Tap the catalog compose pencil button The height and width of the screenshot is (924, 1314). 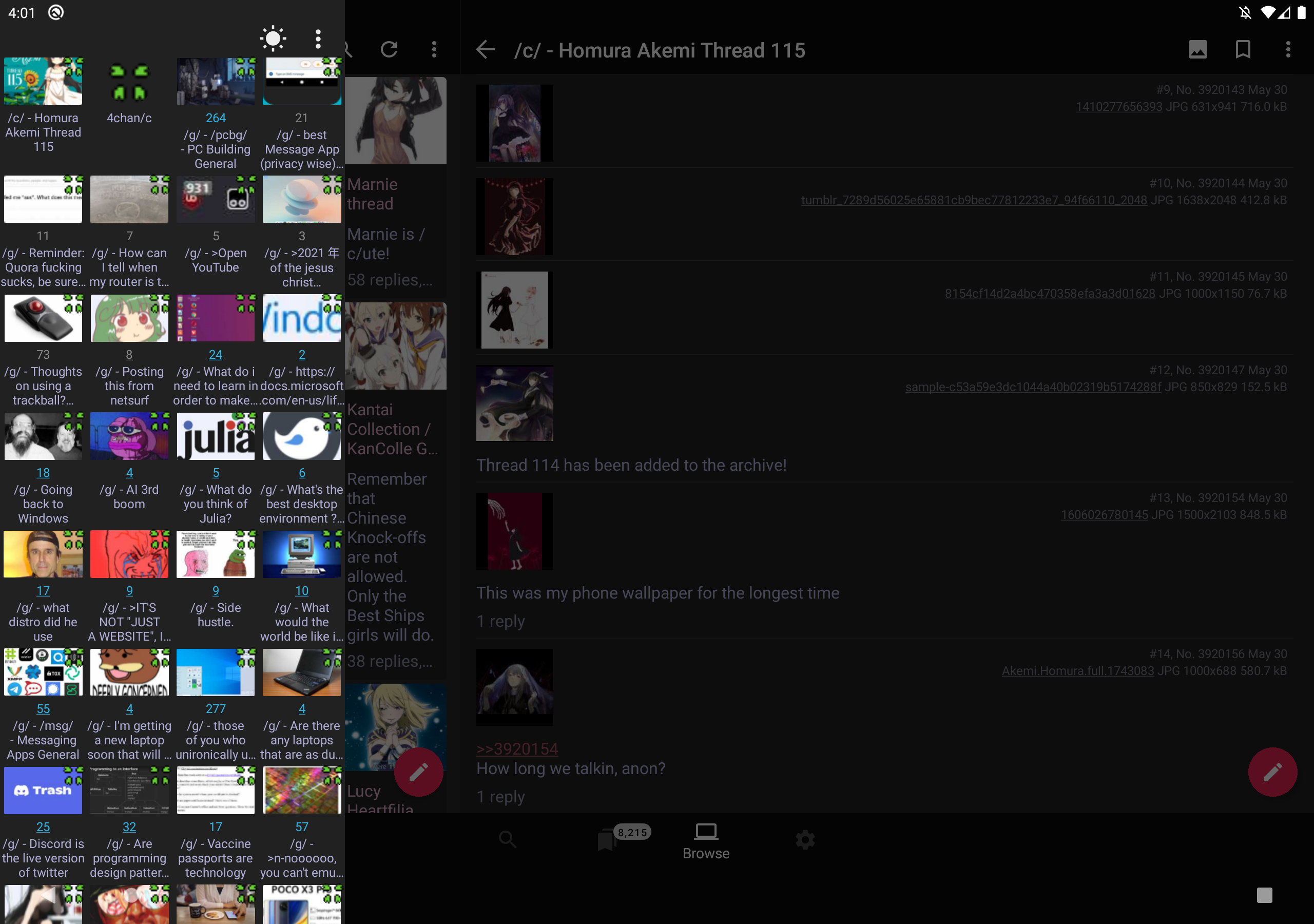pos(418,772)
